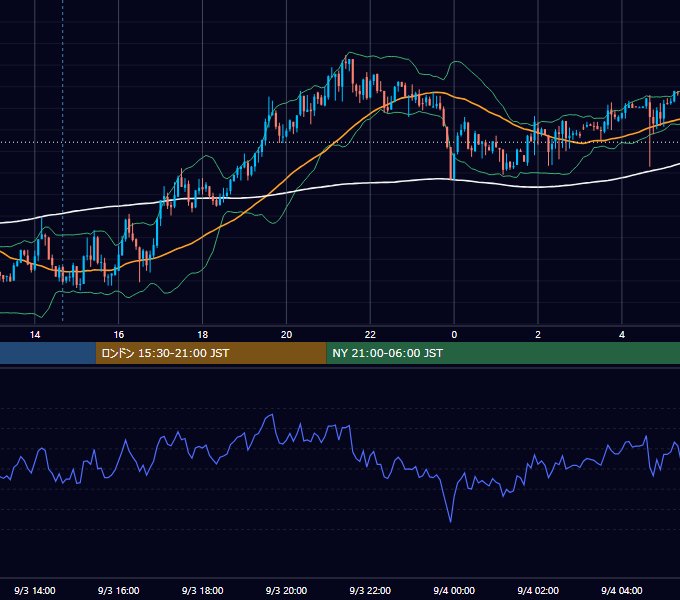The width and height of the screenshot is (680, 600).
Task: Click the 4 hour label on price chart axis
Action: [622, 335]
